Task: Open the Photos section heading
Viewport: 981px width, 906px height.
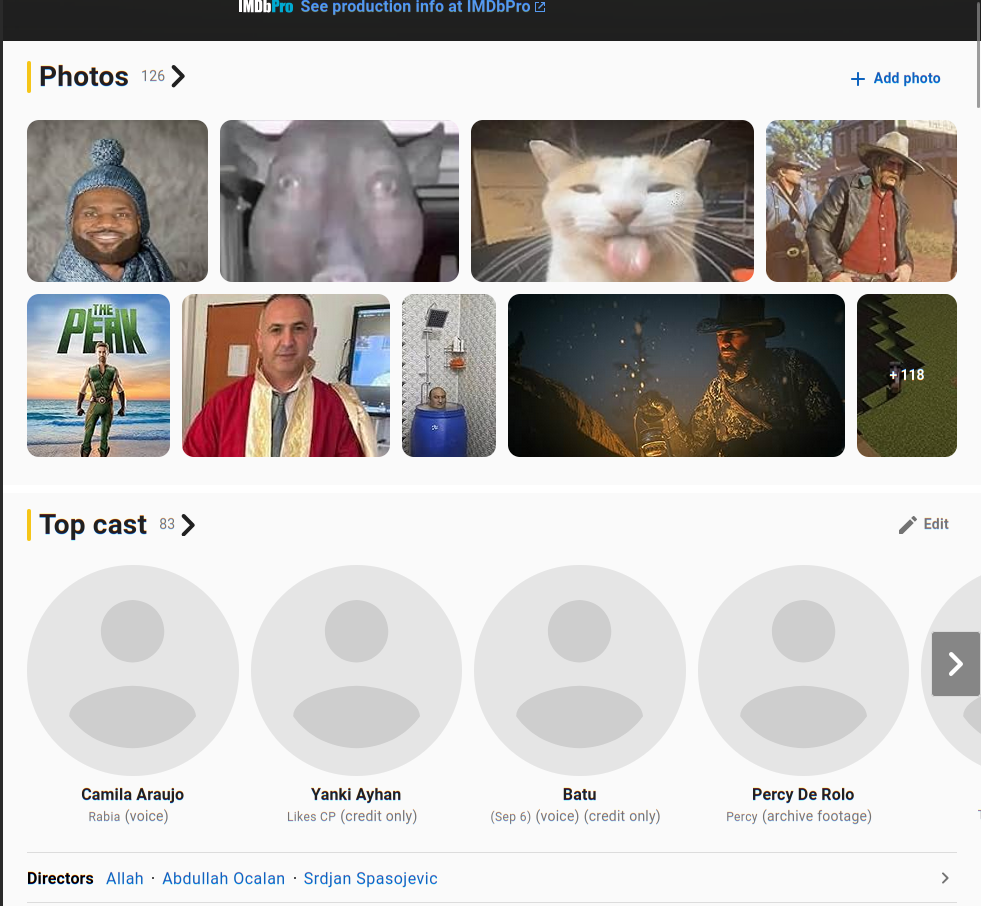Action: coord(84,76)
